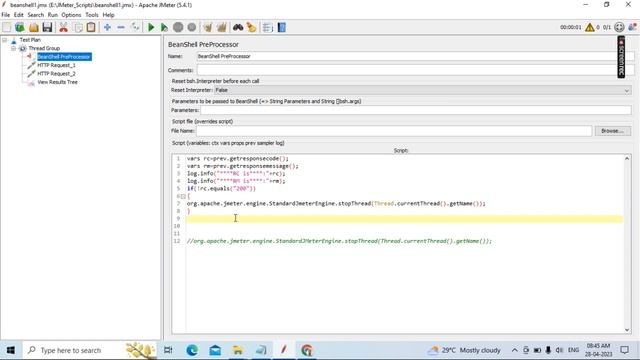Open the Tools menu
The height and width of the screenshot is (360, 640).
point(92,15)
